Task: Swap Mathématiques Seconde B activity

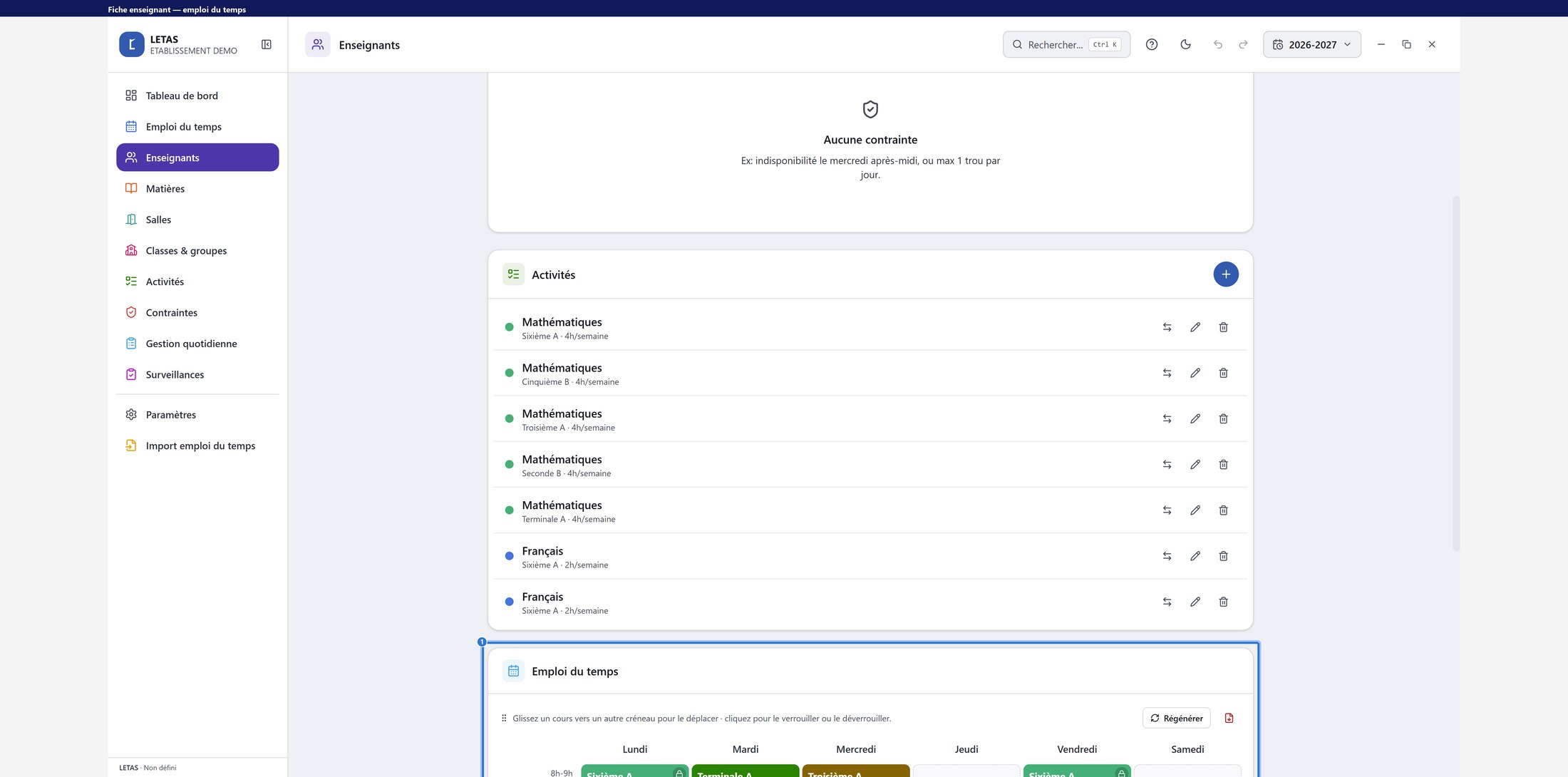Action: [1167, 464]
